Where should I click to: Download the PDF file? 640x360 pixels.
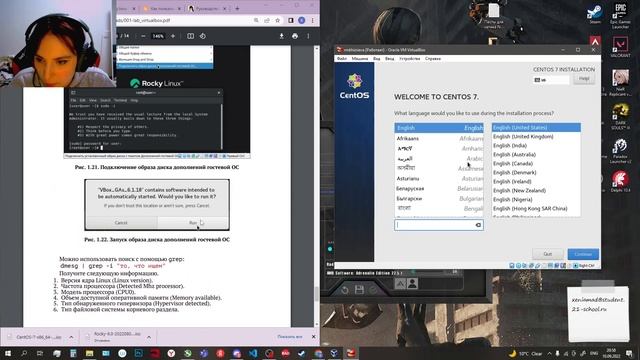(282, 36)
